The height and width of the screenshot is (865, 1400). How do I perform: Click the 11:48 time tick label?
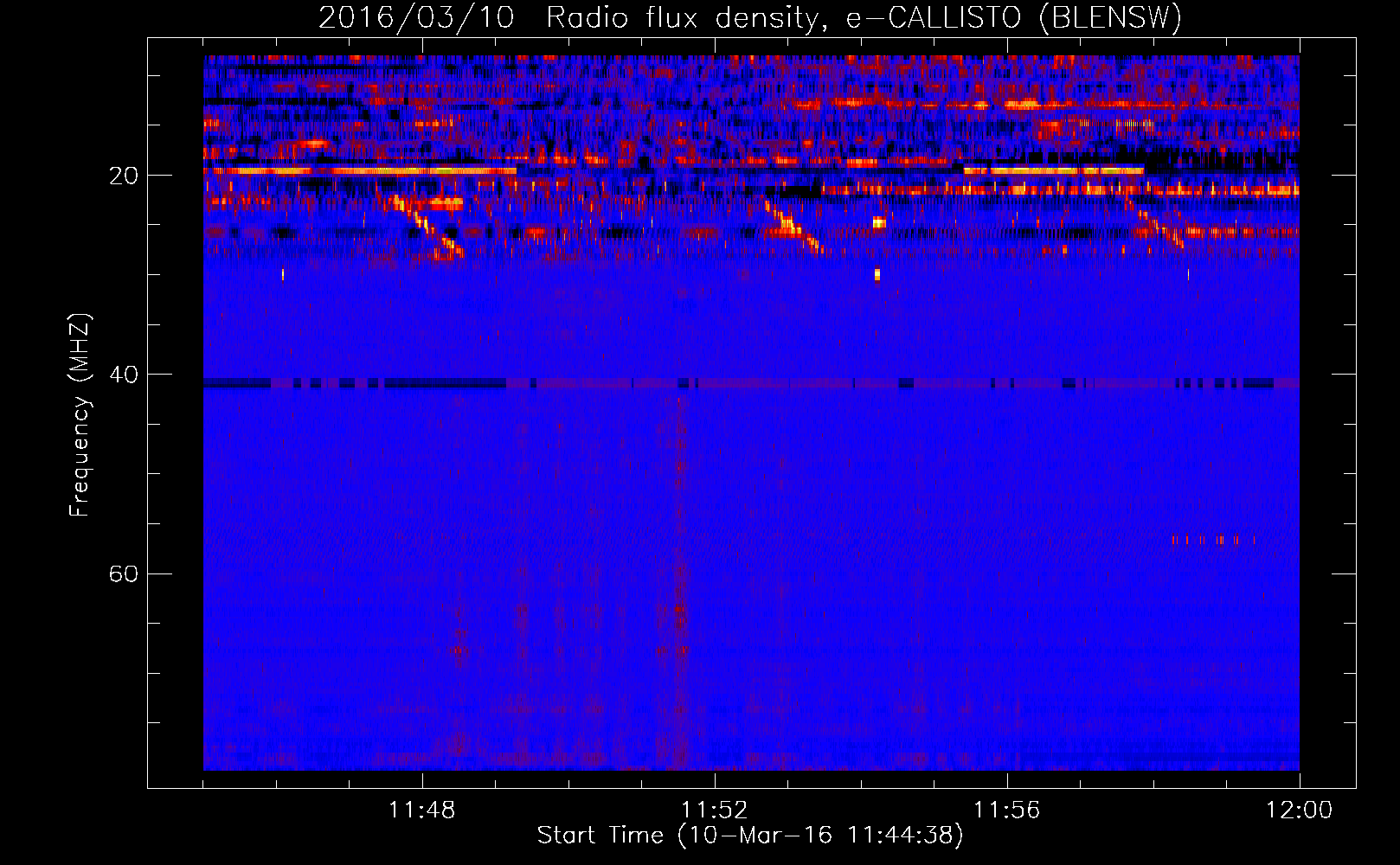pos(422,811)
